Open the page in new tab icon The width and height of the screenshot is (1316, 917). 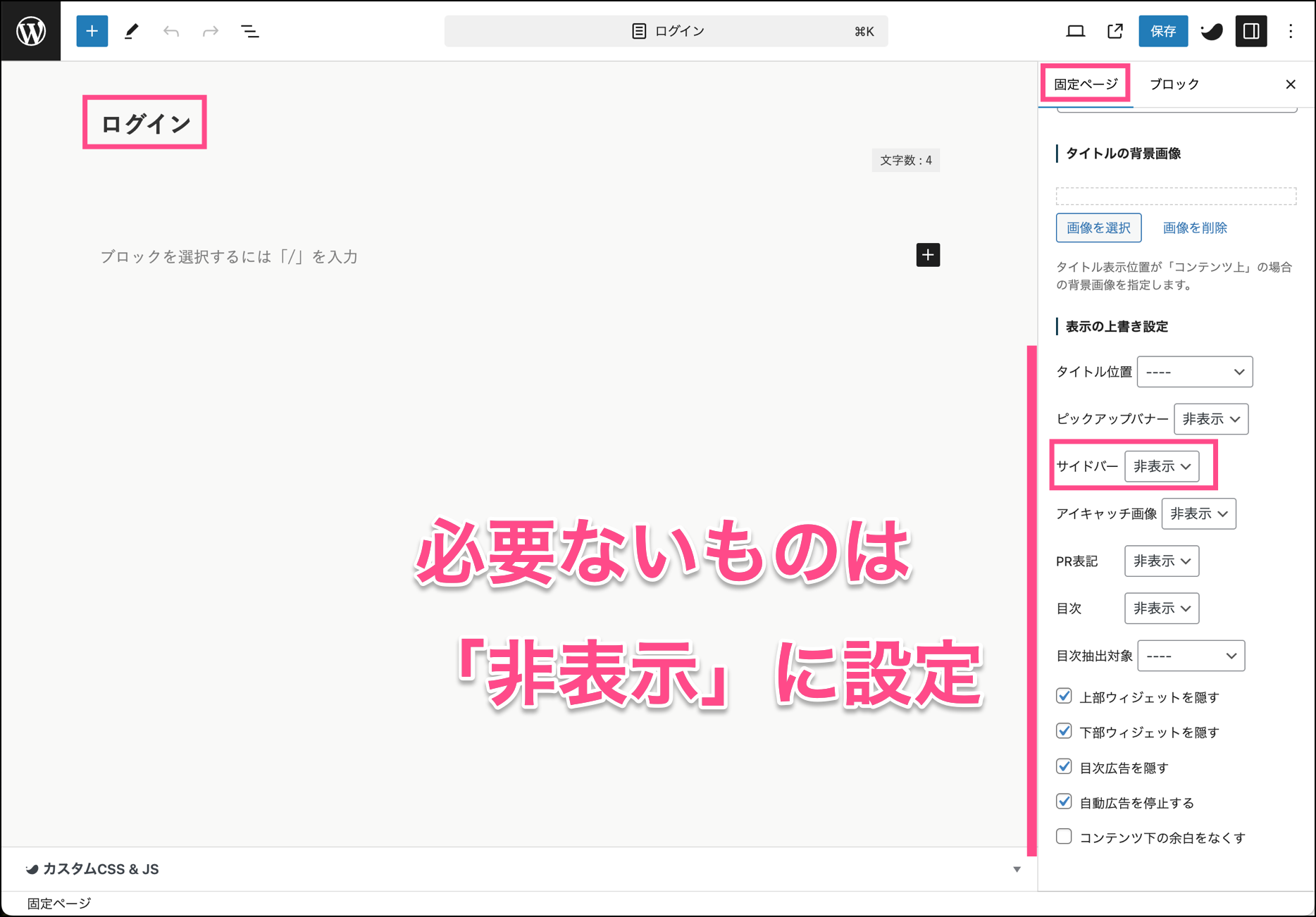coord(1115,31)
